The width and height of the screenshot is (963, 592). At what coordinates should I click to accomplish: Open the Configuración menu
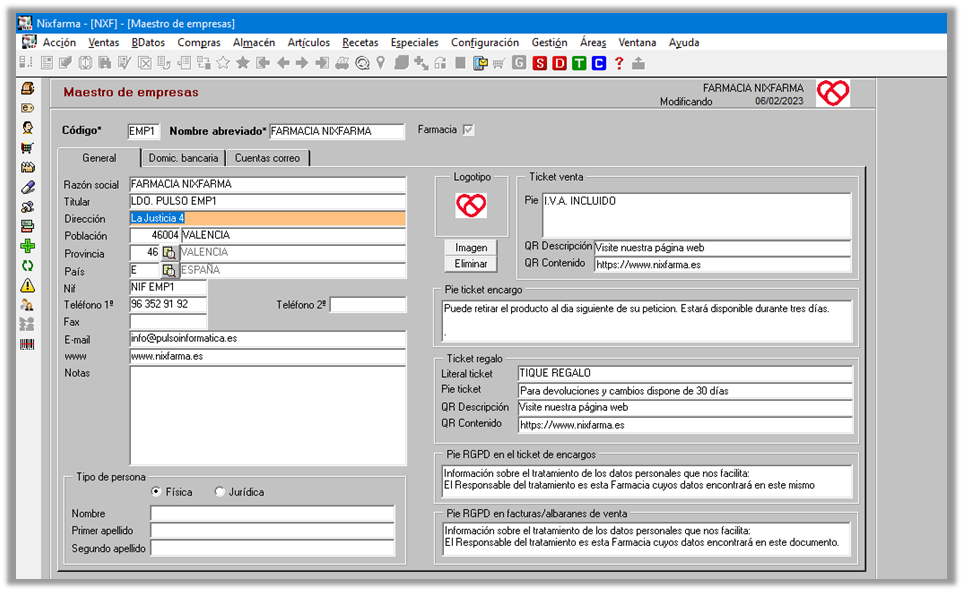point(485,42)
